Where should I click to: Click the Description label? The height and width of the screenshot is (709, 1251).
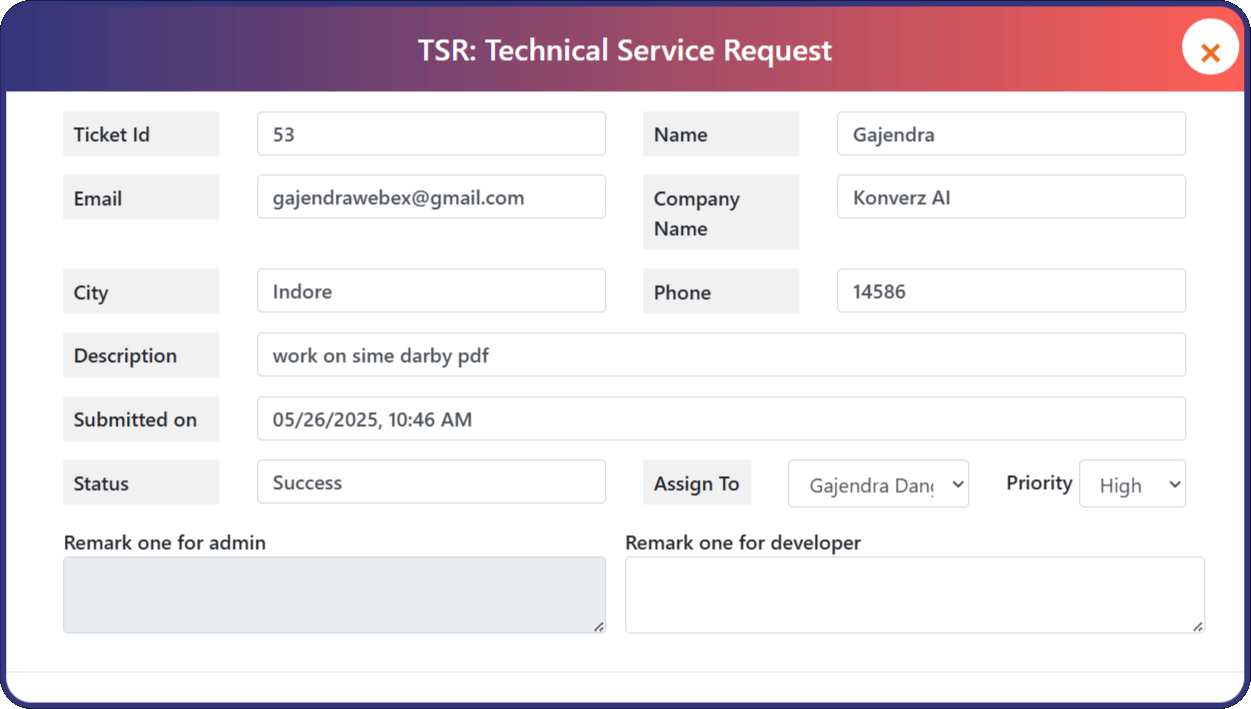tap(125, 356)
